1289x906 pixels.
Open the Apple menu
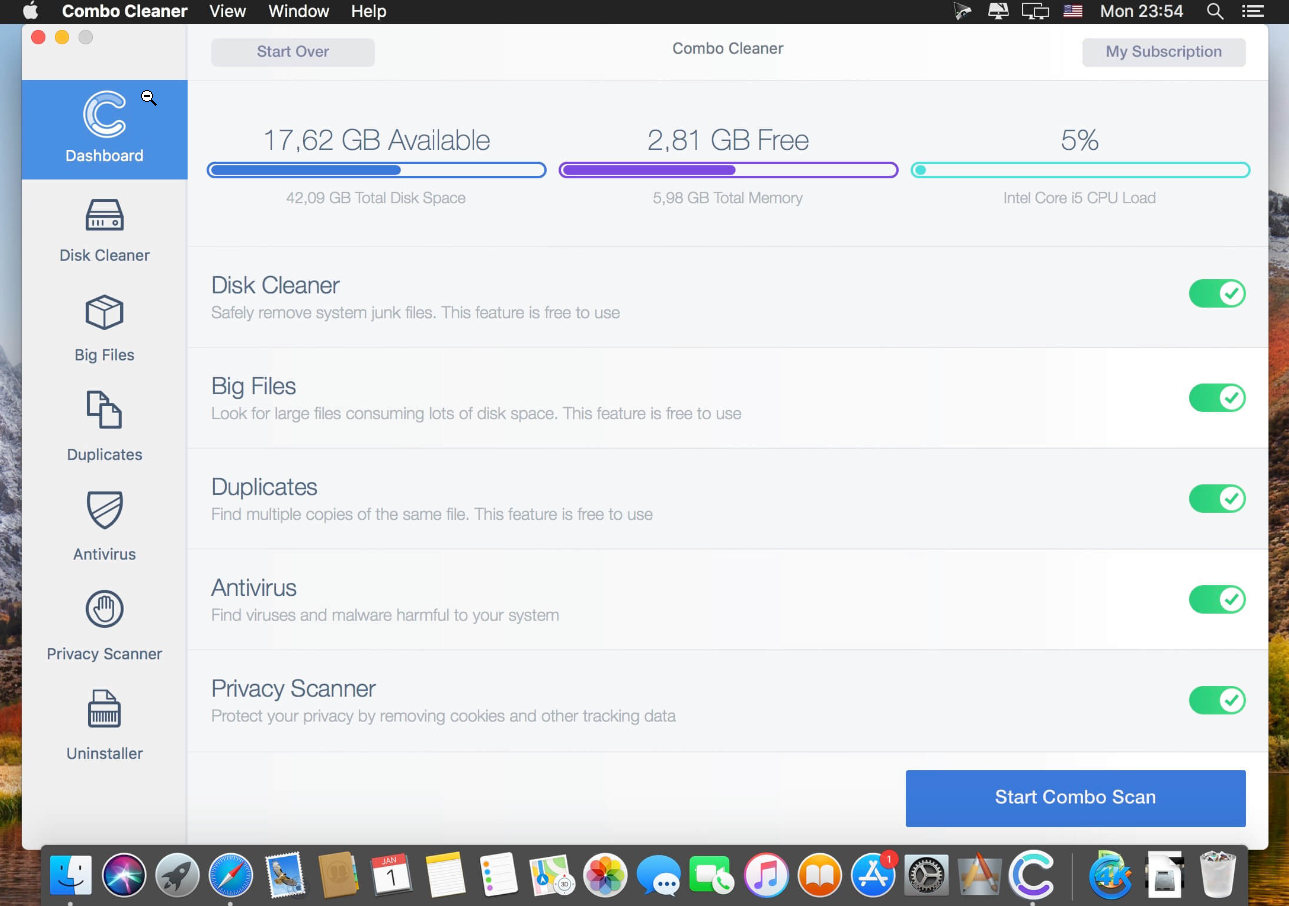pyautogui.click(x=30, y=11)
